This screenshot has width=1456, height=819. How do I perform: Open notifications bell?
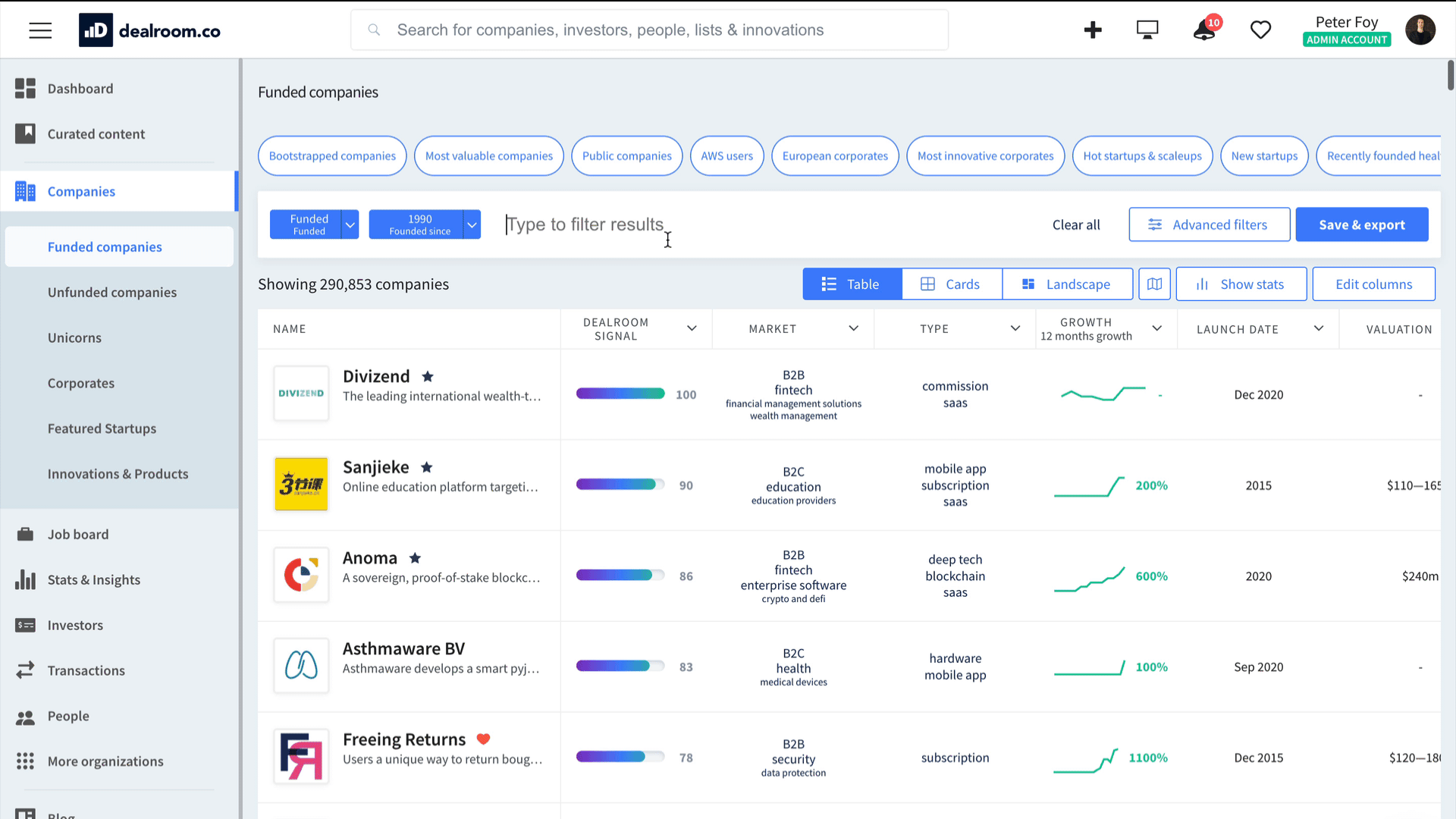tap(1204, 30)
